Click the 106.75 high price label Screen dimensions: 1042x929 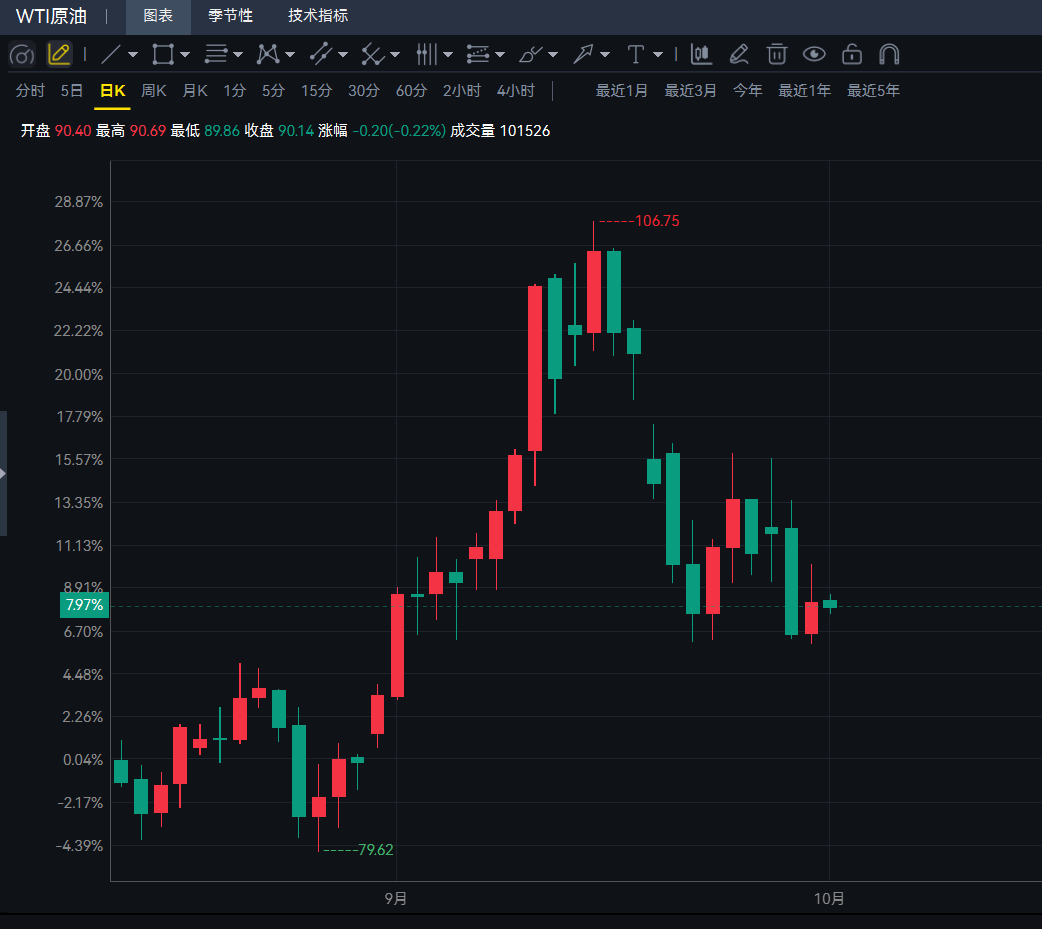tap(657, 221)
